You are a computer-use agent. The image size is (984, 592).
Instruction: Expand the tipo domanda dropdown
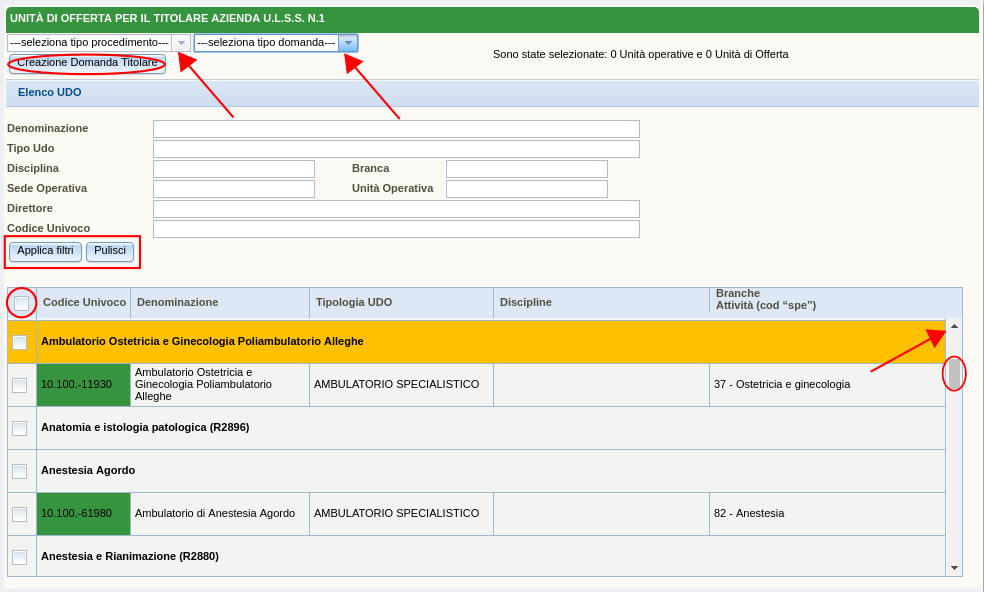click(x=347, y=43)
